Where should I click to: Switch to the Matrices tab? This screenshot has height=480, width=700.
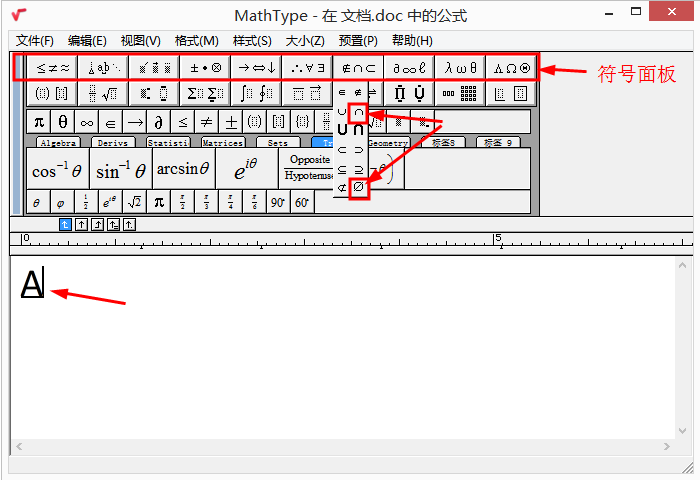click(223, 142)
